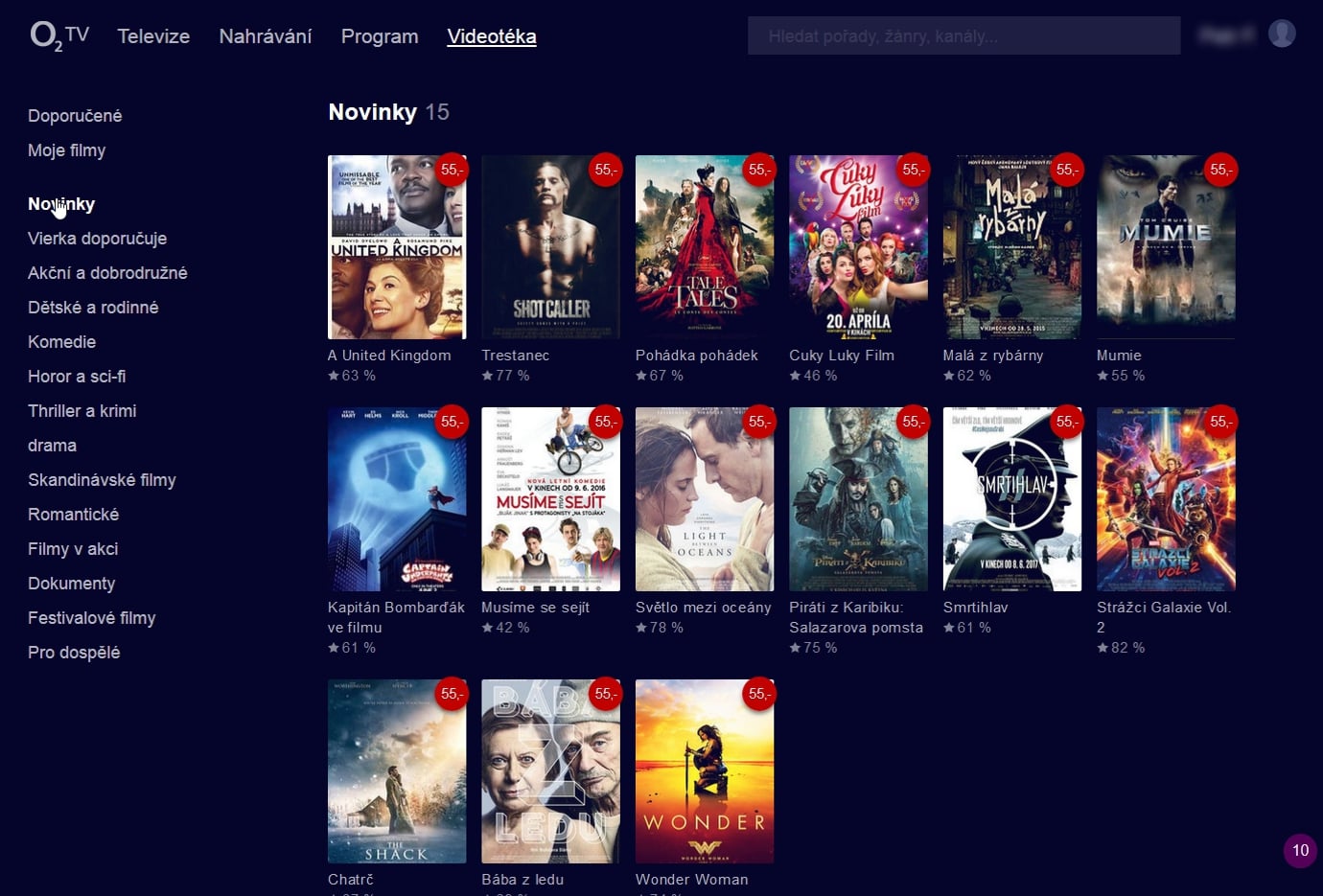Screen dimensions: 1323x896
Task: Open Kapitán Bombarďák ve filmu poster
Action: click(x=397, y=499)
